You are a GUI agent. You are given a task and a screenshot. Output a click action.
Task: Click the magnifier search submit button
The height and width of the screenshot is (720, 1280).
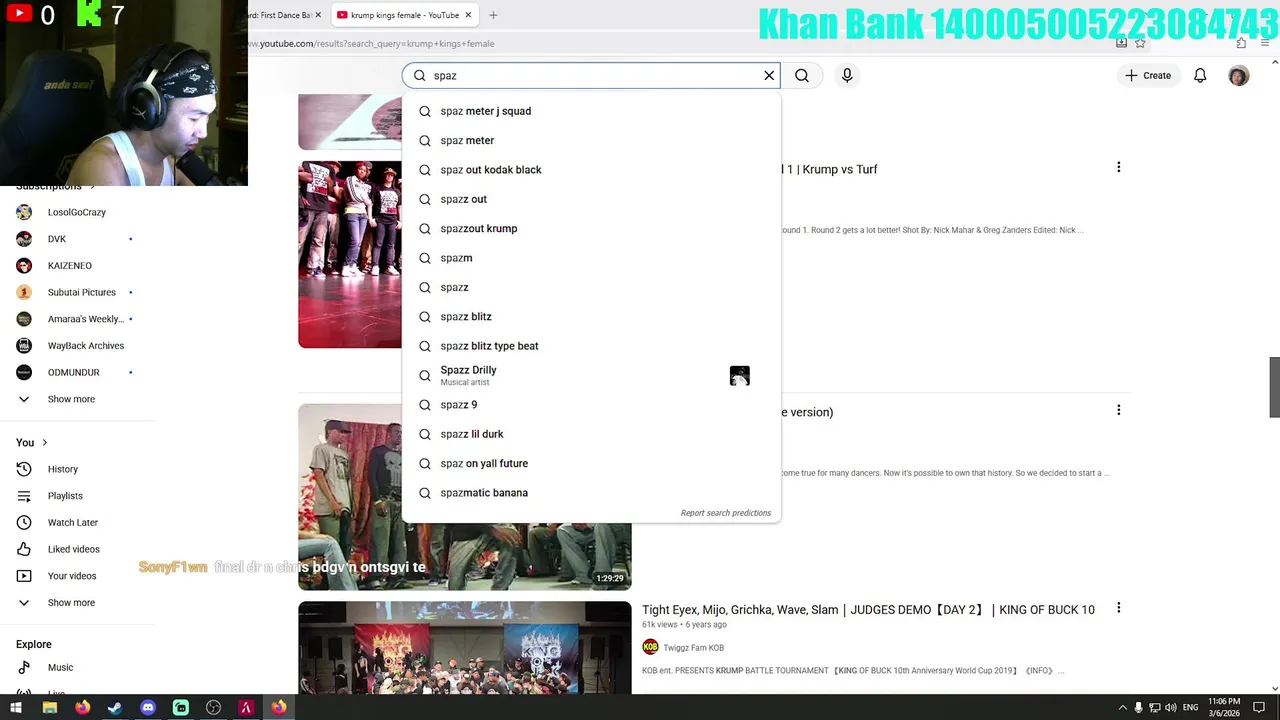tap(802, 75)
